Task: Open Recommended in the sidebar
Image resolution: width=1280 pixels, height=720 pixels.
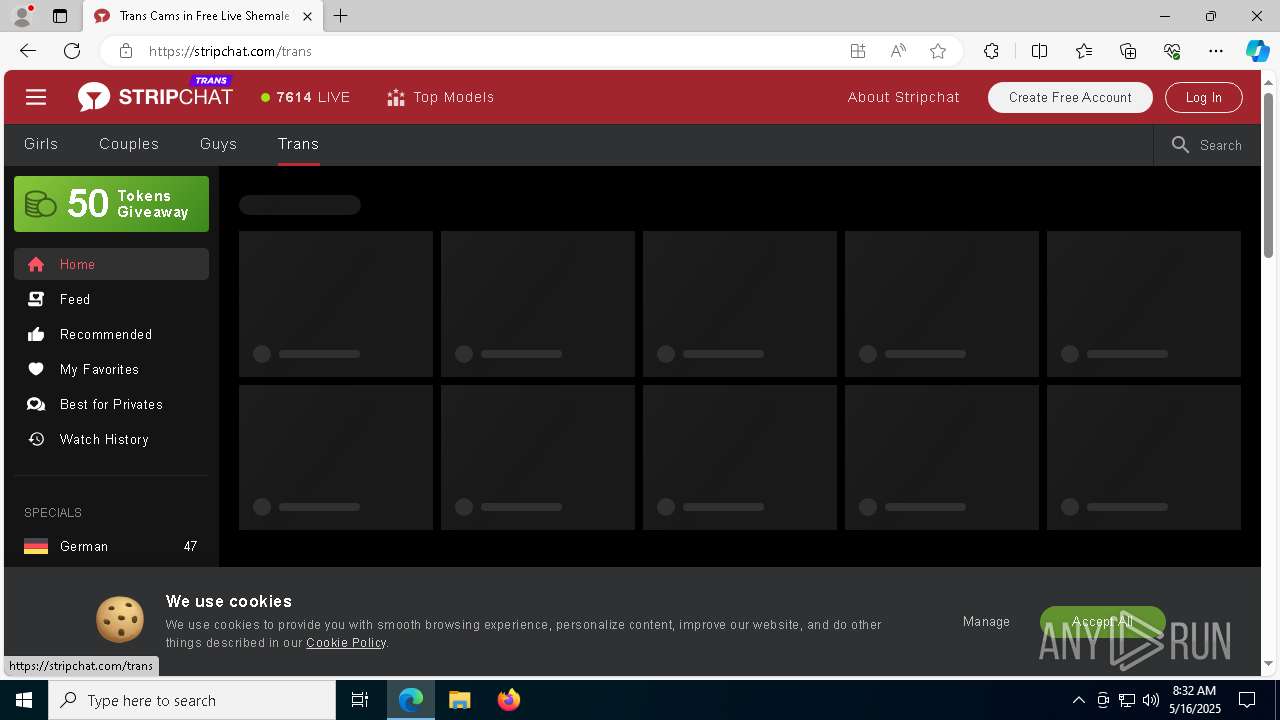Action: [x=111, y=334]
